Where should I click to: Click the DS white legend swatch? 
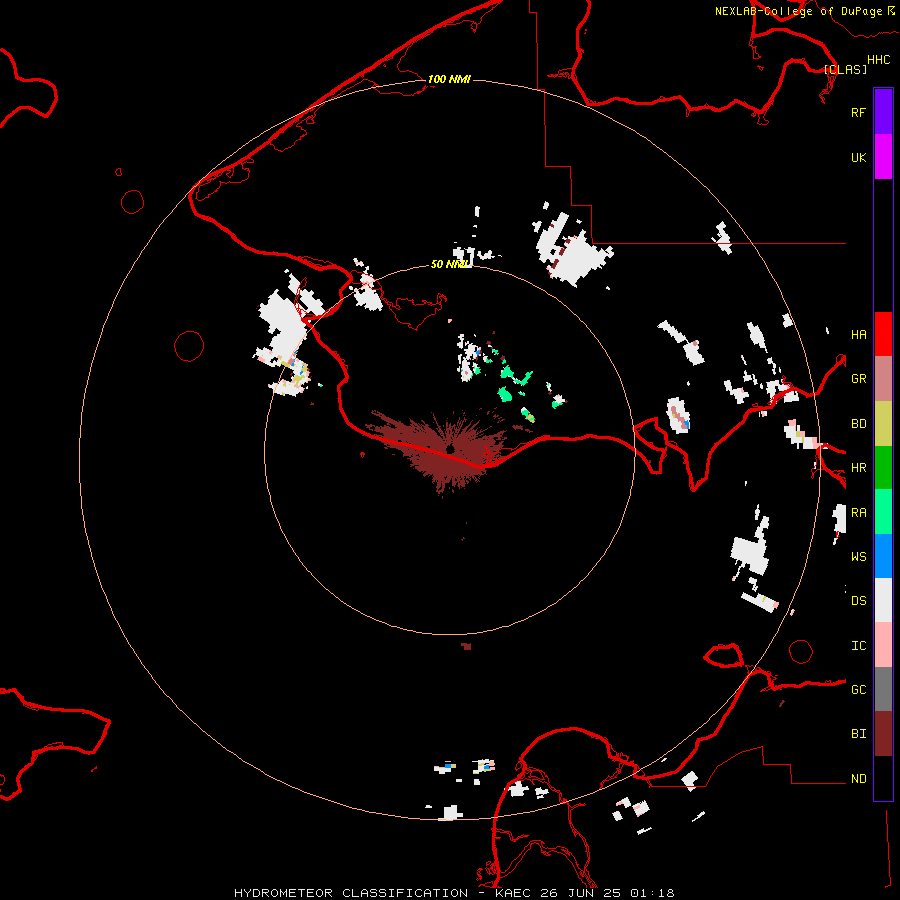pyautogui.click(x=883, y=600)
